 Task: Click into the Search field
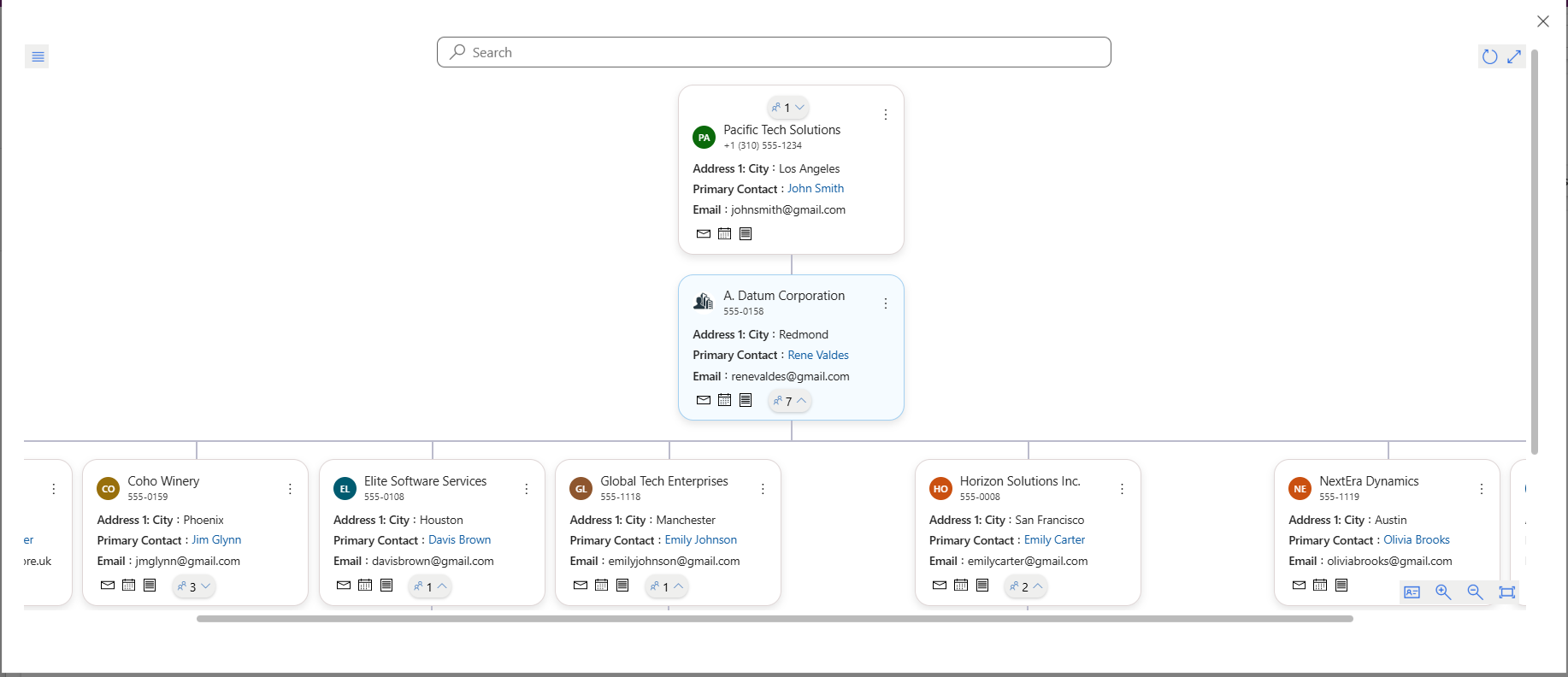(774, 52)
